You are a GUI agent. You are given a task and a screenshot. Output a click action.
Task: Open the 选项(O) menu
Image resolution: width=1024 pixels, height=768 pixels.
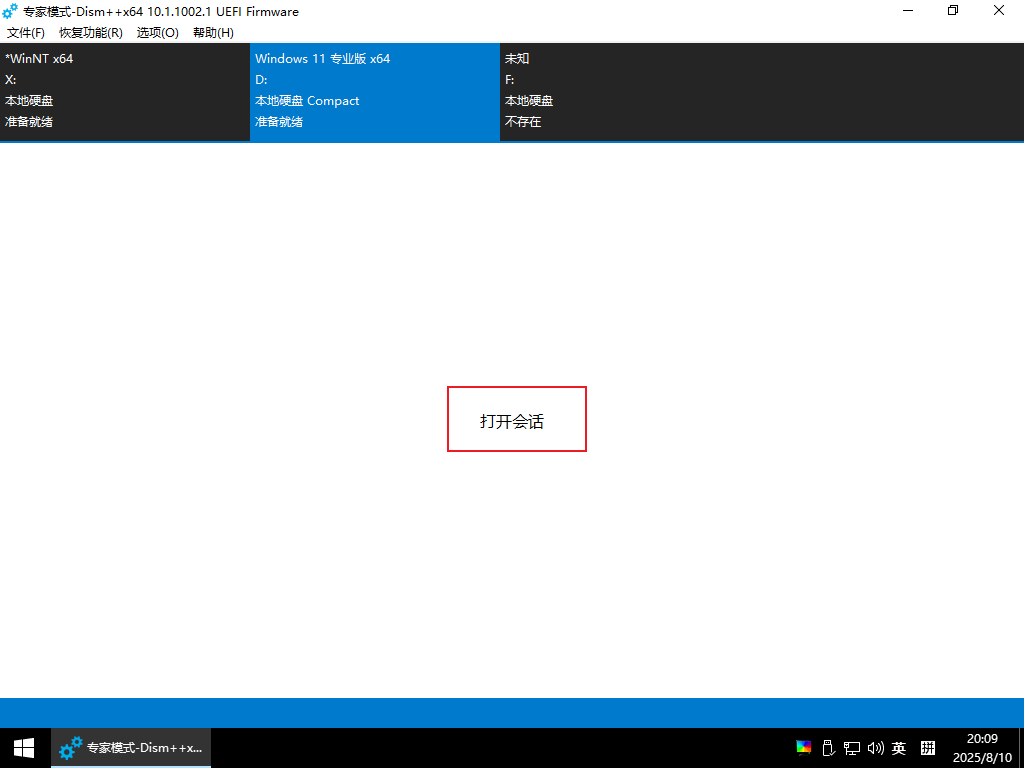157,33
